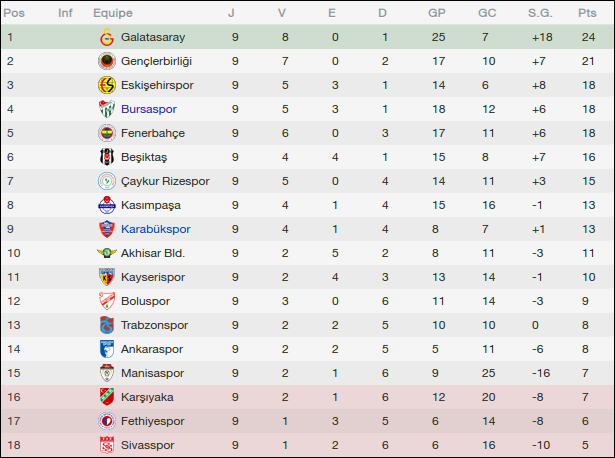Click the Kayserispor team logo
The width and height of the screenshot is (615, 458).
pyautogui.click(x=105, y=277)
